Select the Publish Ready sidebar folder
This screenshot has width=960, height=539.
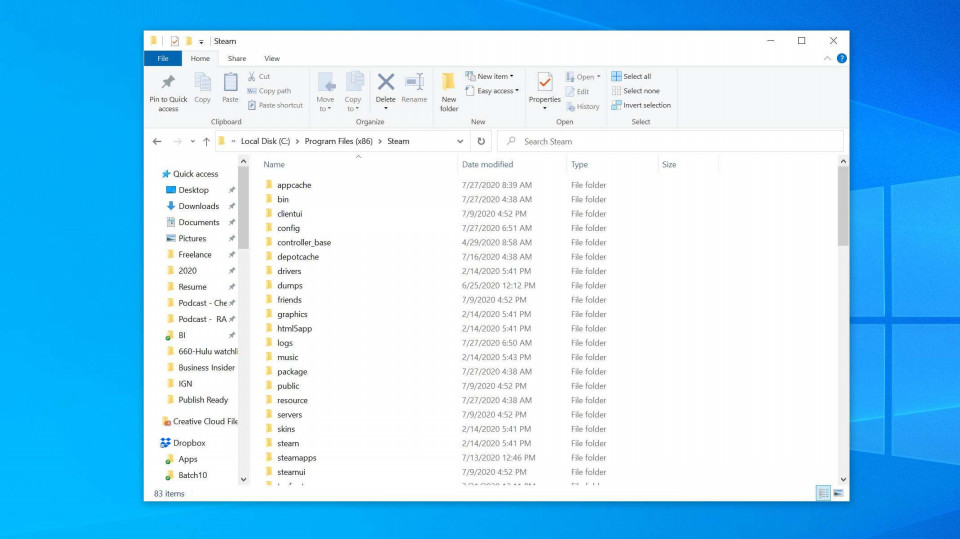tap(203, 400)
